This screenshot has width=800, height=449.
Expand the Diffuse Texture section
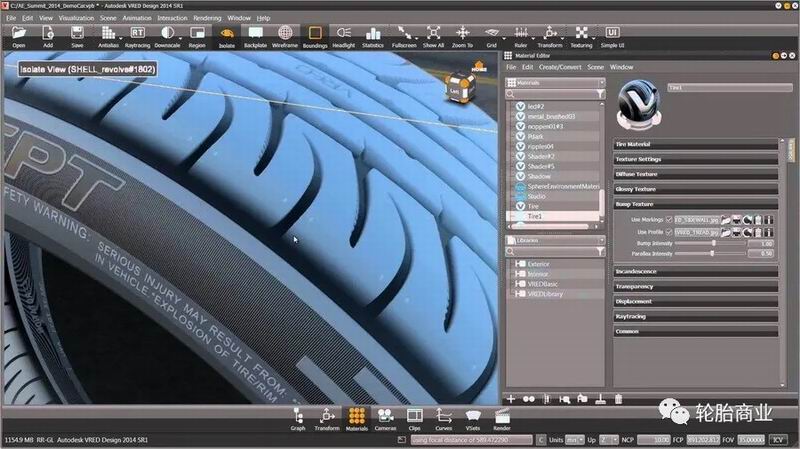[x=636, y=174]
